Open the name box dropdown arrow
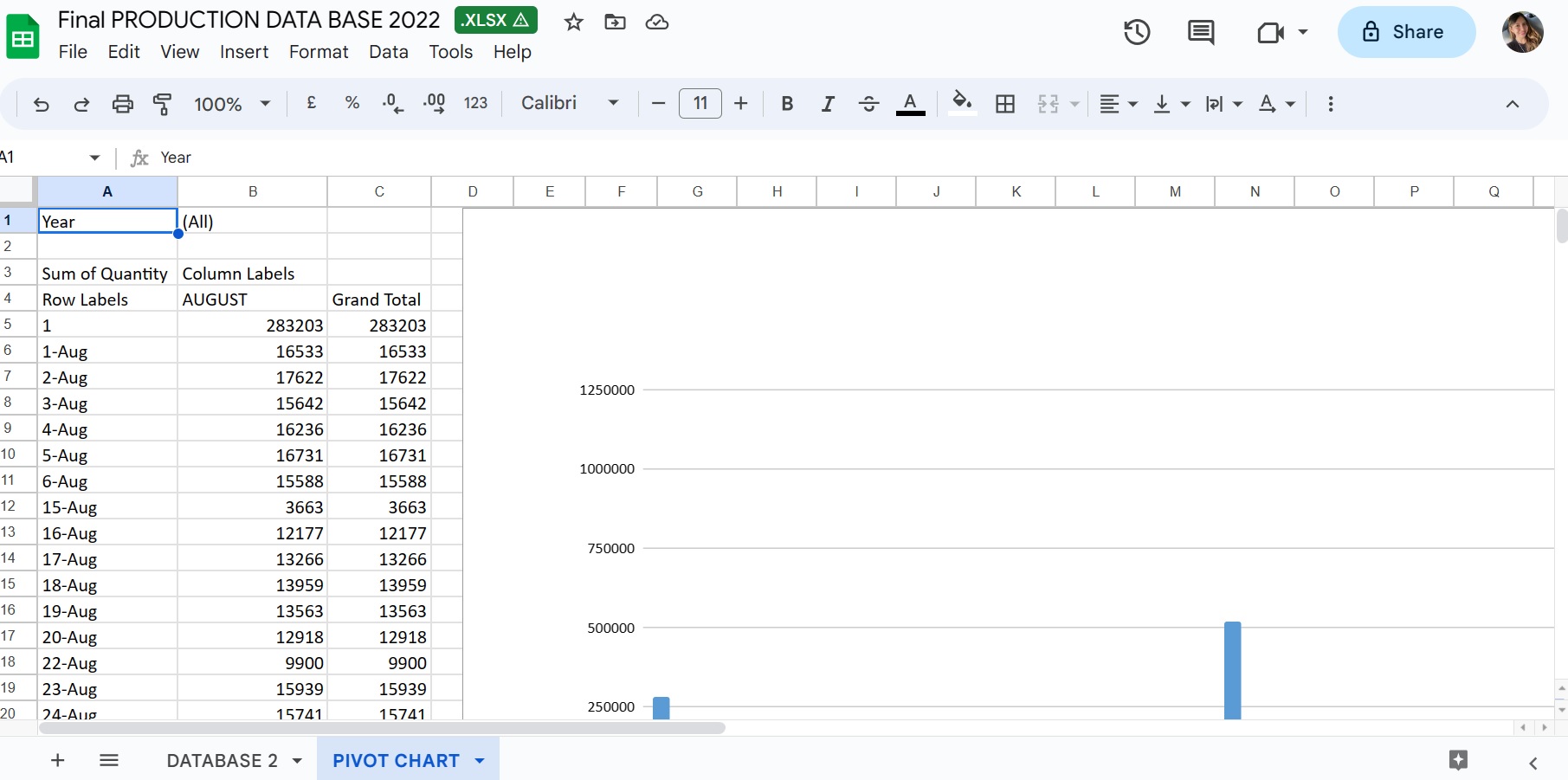 tap(94, 158)
